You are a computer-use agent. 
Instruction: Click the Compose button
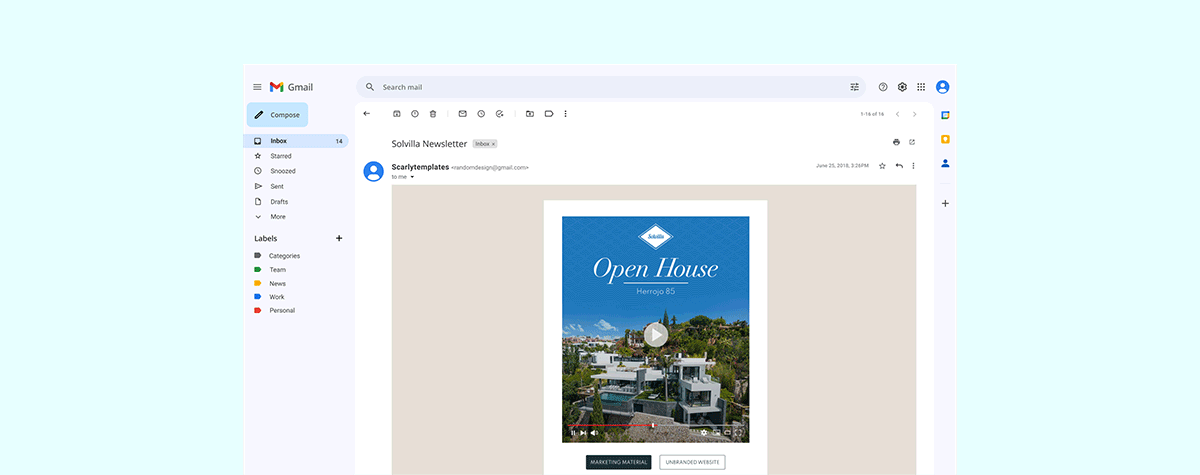(277, 115)
